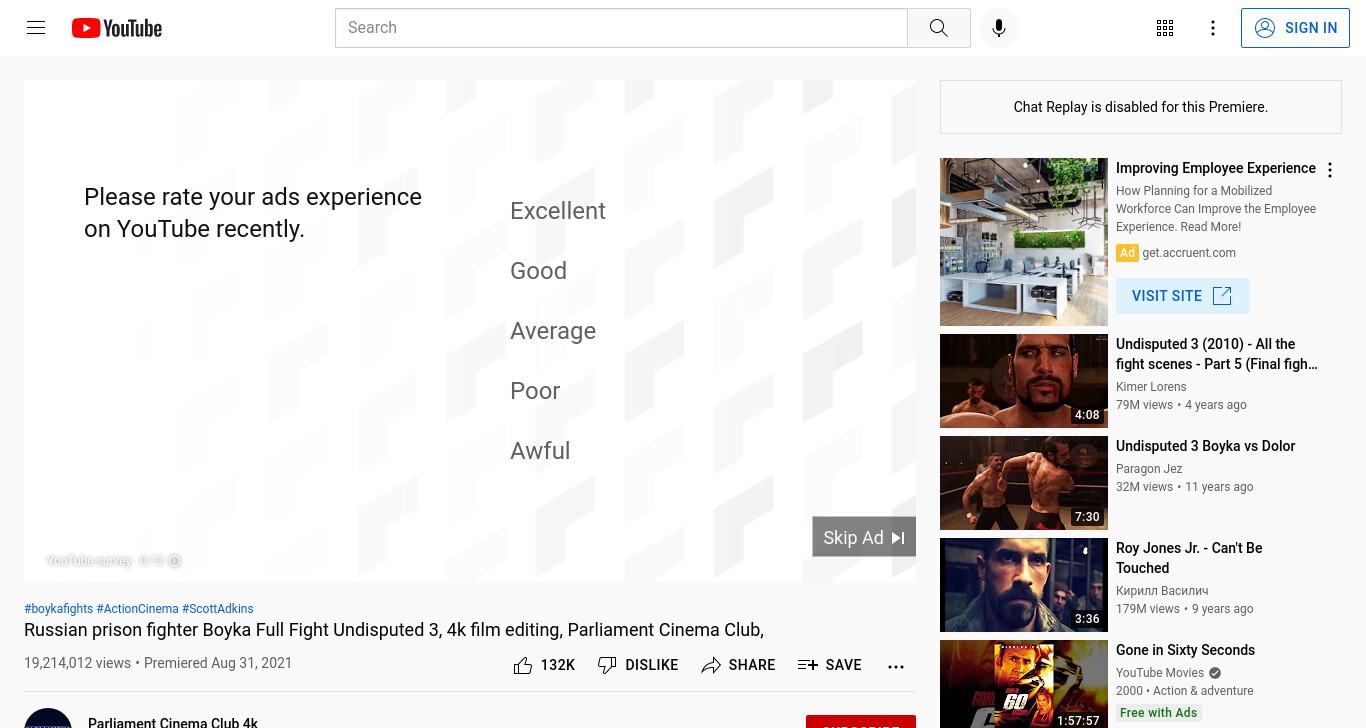Click the survey info icon

pyautogui.click(x=174, y=561)
